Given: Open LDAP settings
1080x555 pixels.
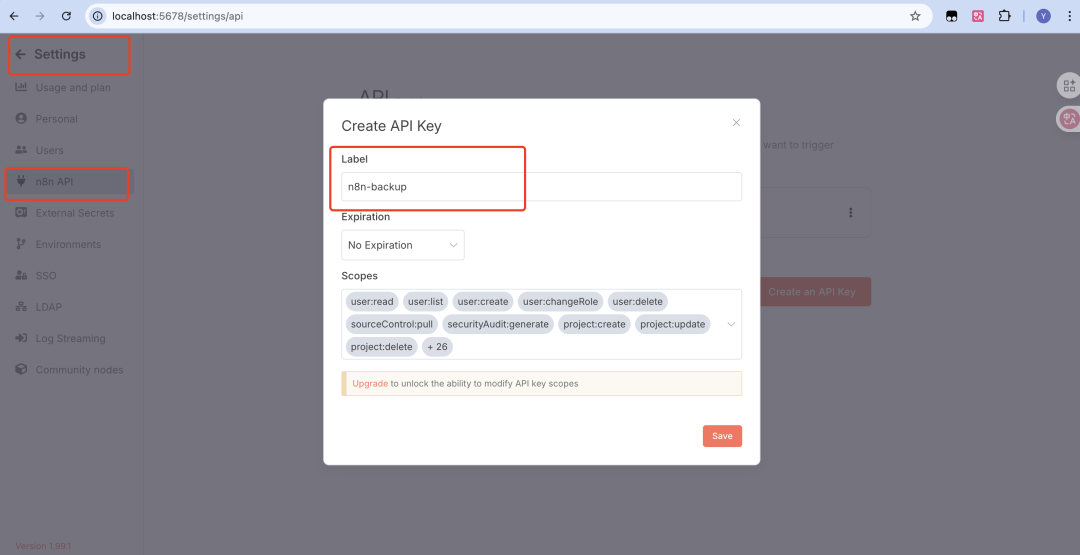Looking at the screenshot, I should point(49,307).
